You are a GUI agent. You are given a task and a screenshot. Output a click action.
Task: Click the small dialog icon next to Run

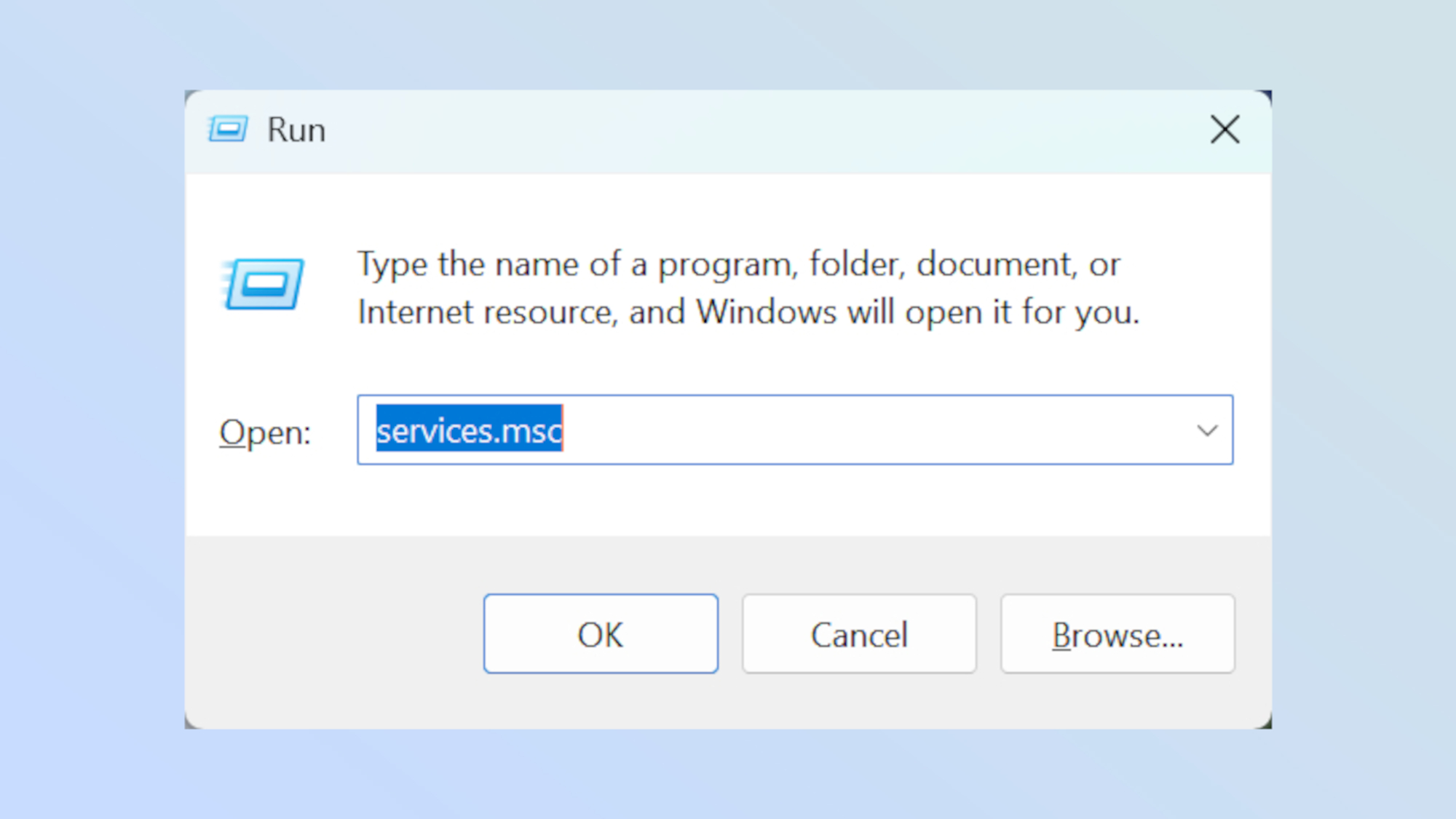pos(226,130)
